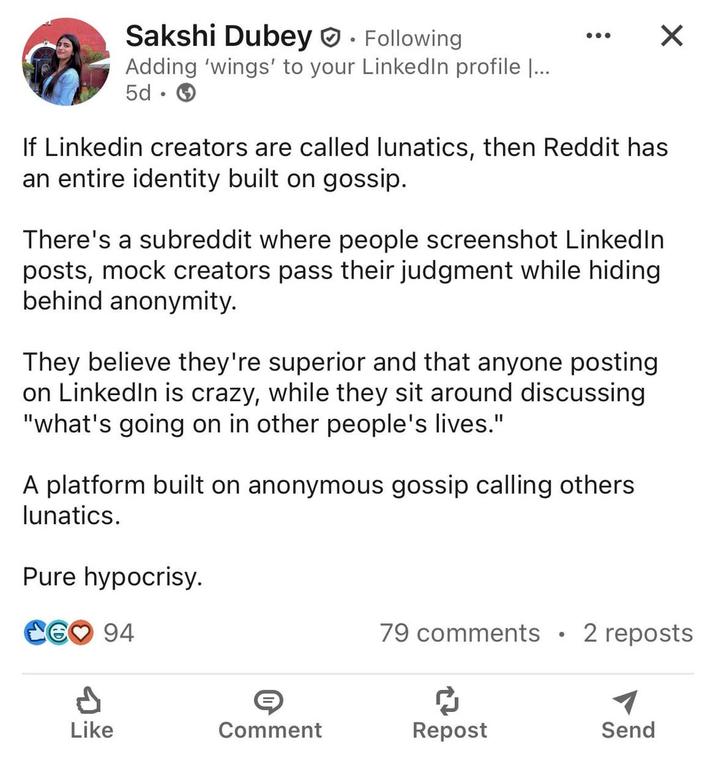Tap the Repost arrows icon
Screen dimensions: 716x767
(x=449, y=699)
